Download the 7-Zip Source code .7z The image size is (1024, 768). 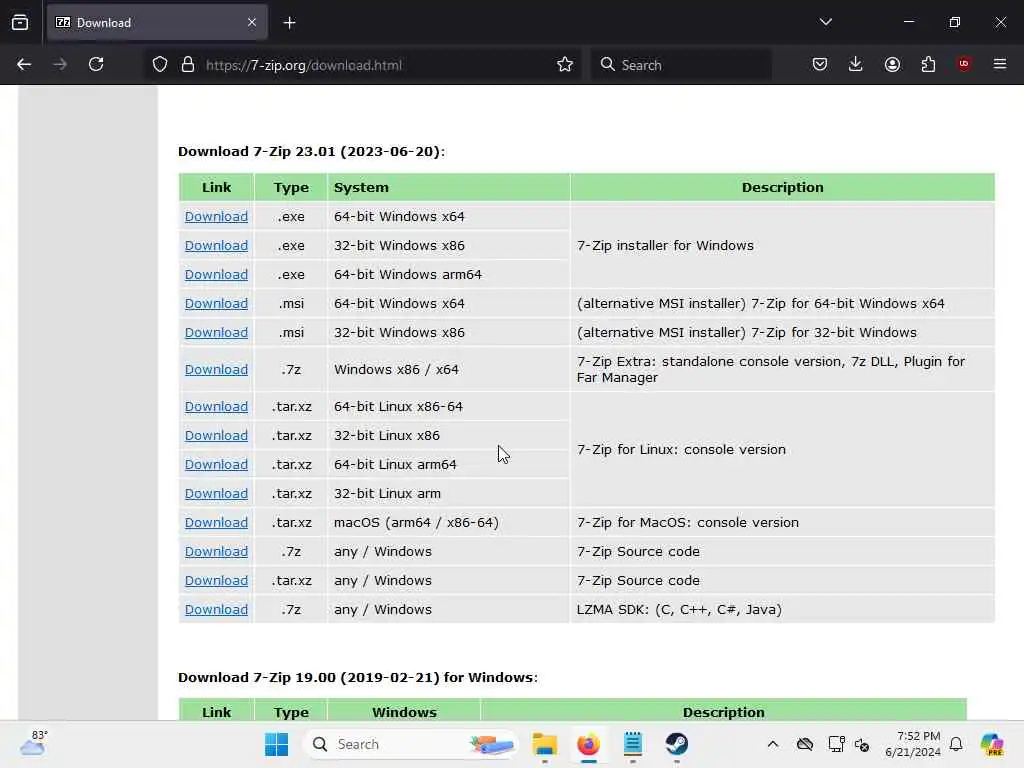[x=216, y=552]
